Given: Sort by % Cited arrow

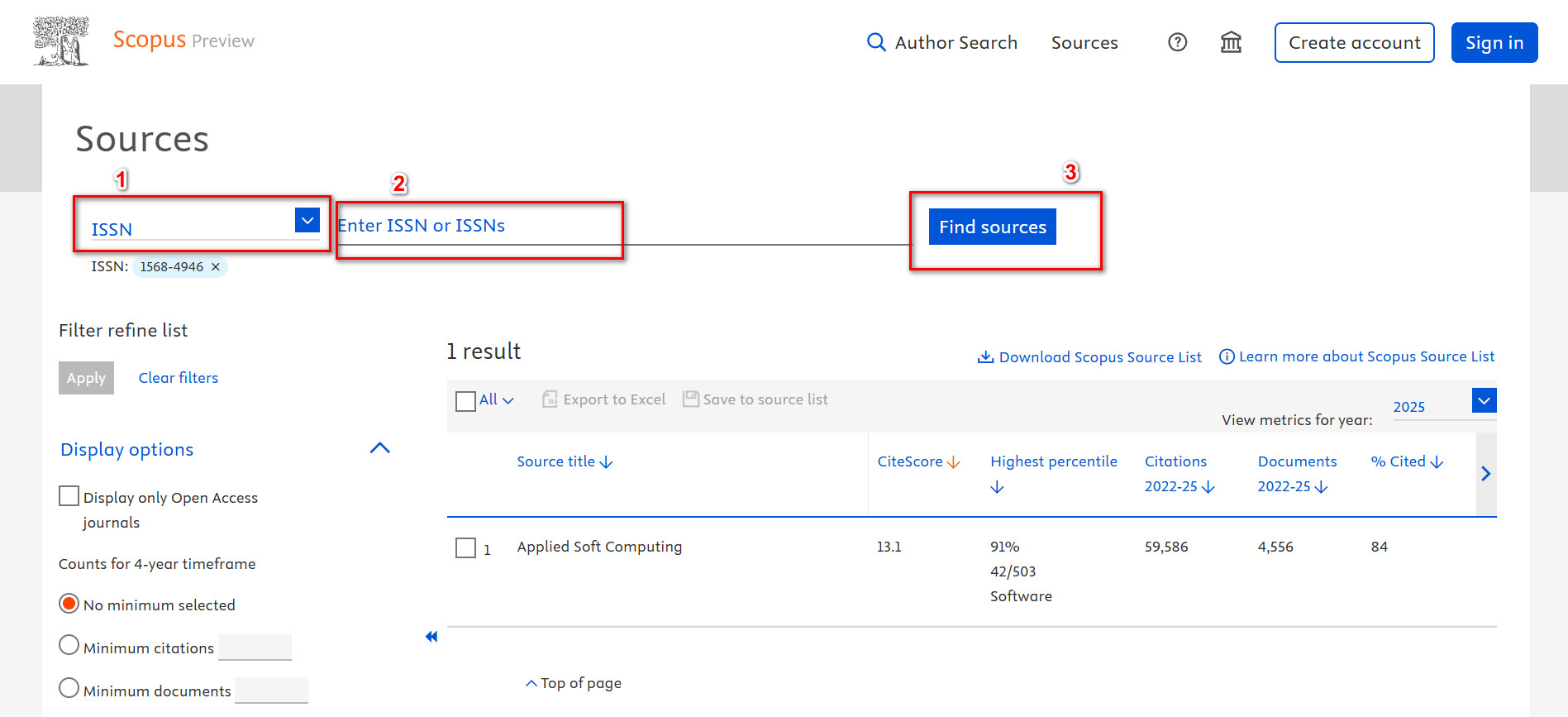Looking at the screenshot, I should [1437, 462].
